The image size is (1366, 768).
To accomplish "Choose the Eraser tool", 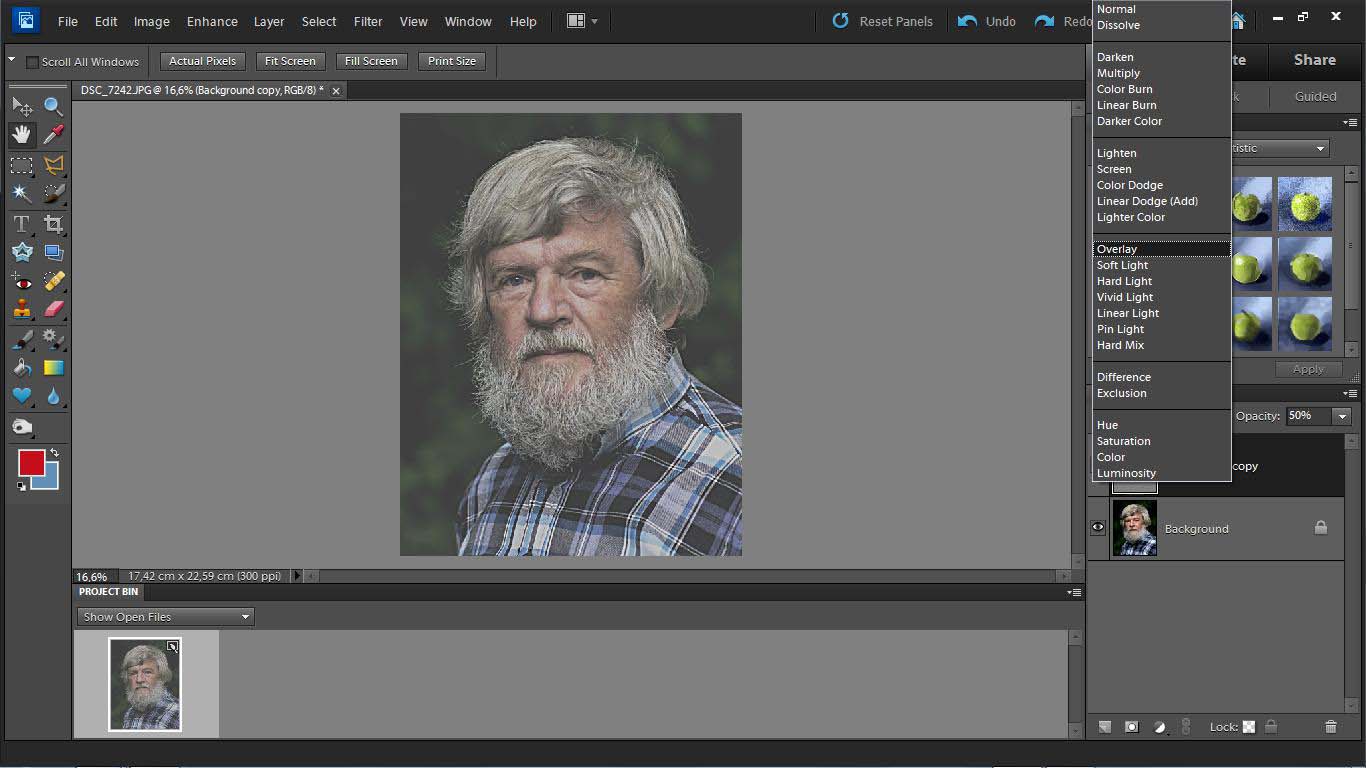I will point(53,310).
